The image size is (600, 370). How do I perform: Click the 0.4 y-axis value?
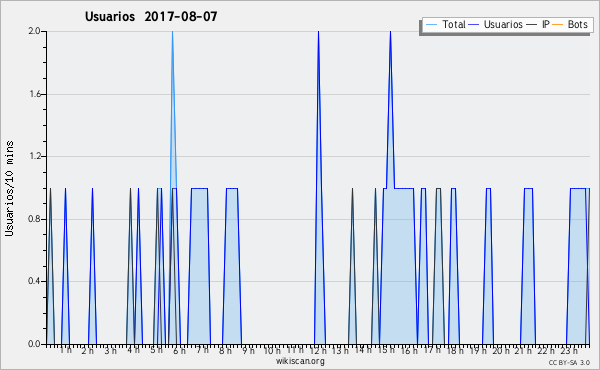coord(34,282)
